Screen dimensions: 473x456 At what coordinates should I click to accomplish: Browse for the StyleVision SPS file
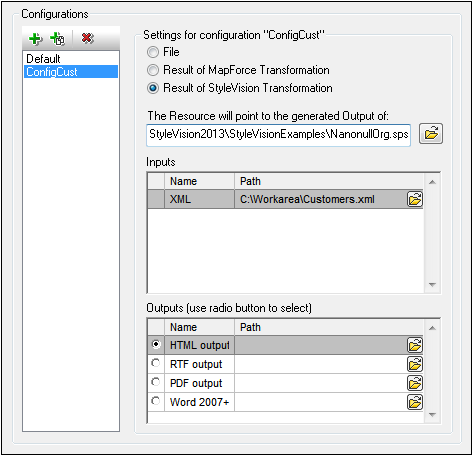(431, 134)
